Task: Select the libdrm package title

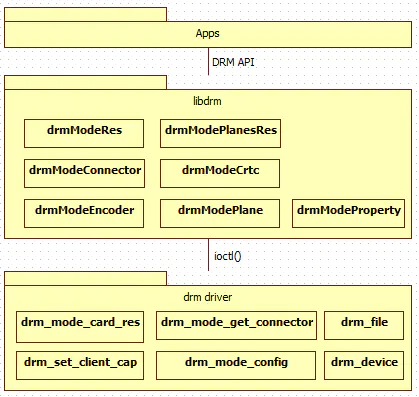Action: click(207, 101)
